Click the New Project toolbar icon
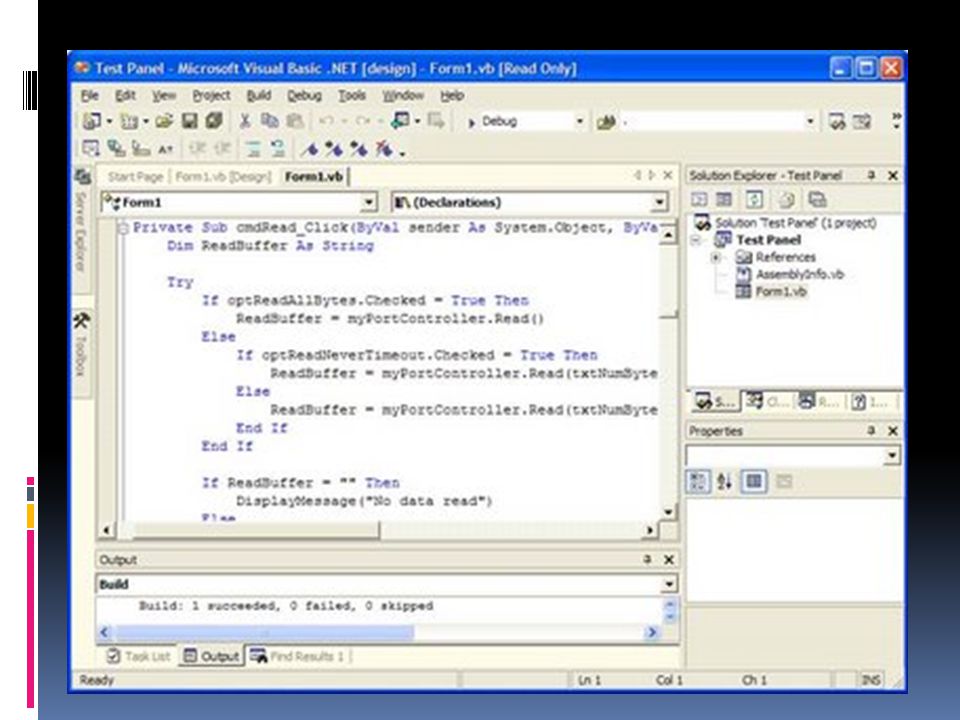 tap(92, 121)
